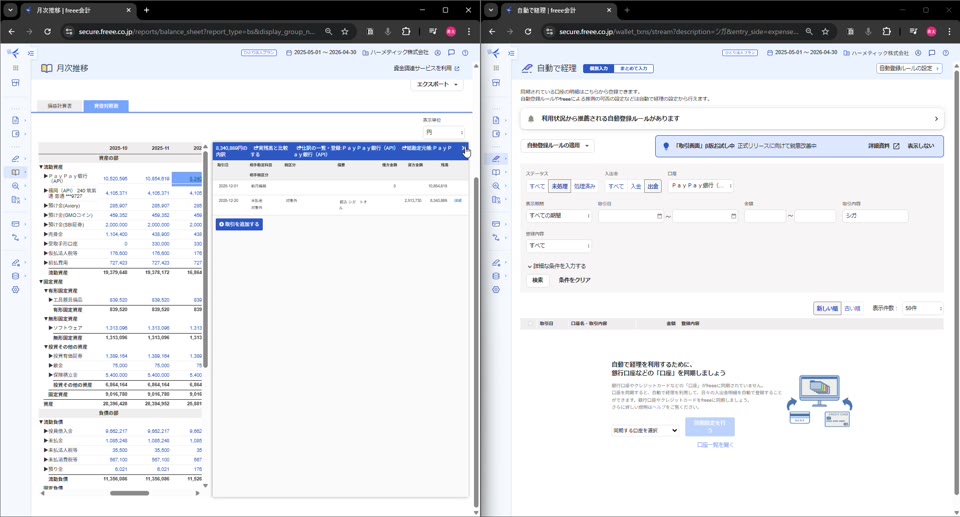Open the 自動登録ルールの適用 dropdown
The image size is (960, 517).
pos(559,146)
